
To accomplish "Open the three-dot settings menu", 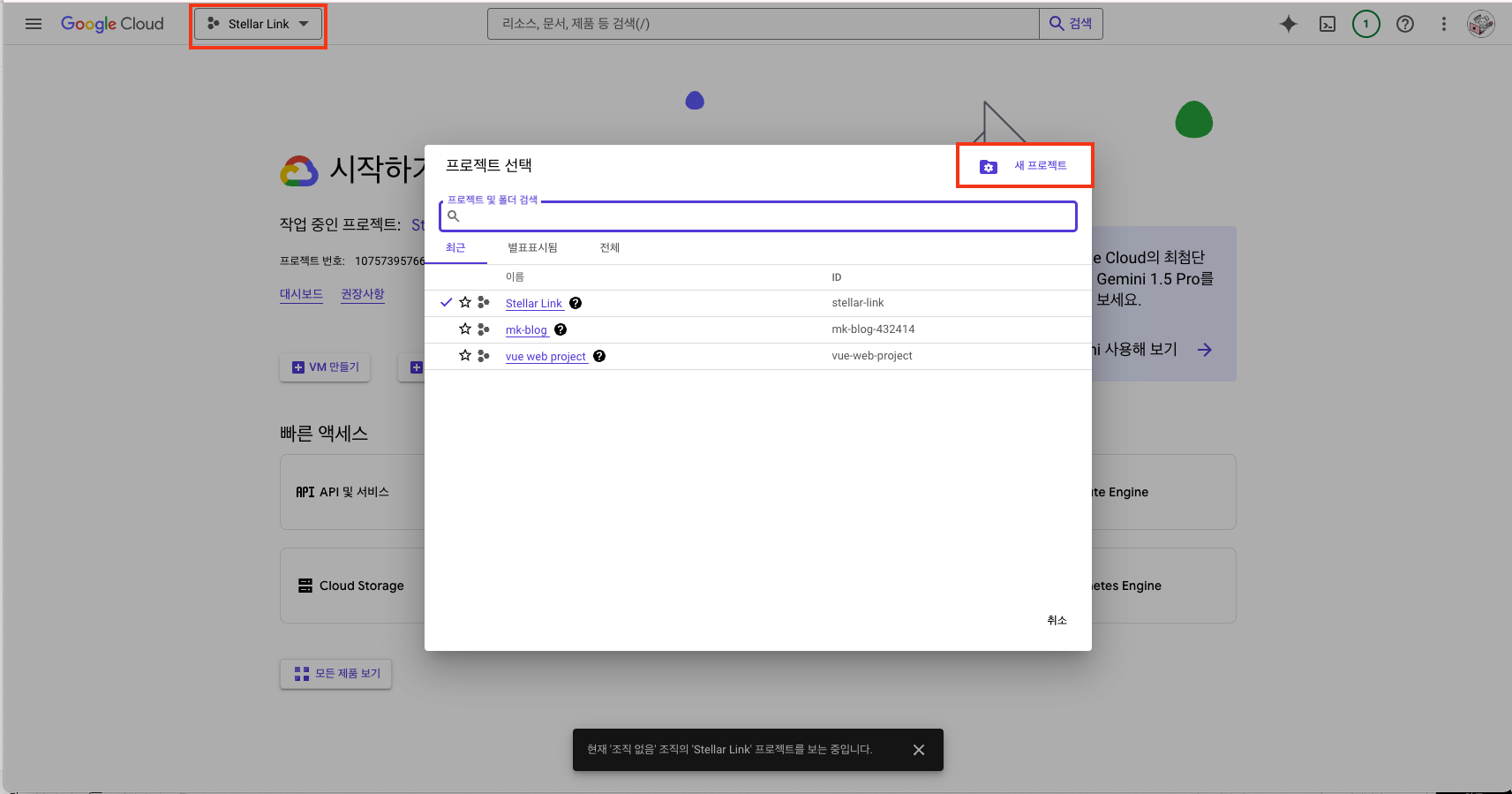I will [x=1444, y=24].
